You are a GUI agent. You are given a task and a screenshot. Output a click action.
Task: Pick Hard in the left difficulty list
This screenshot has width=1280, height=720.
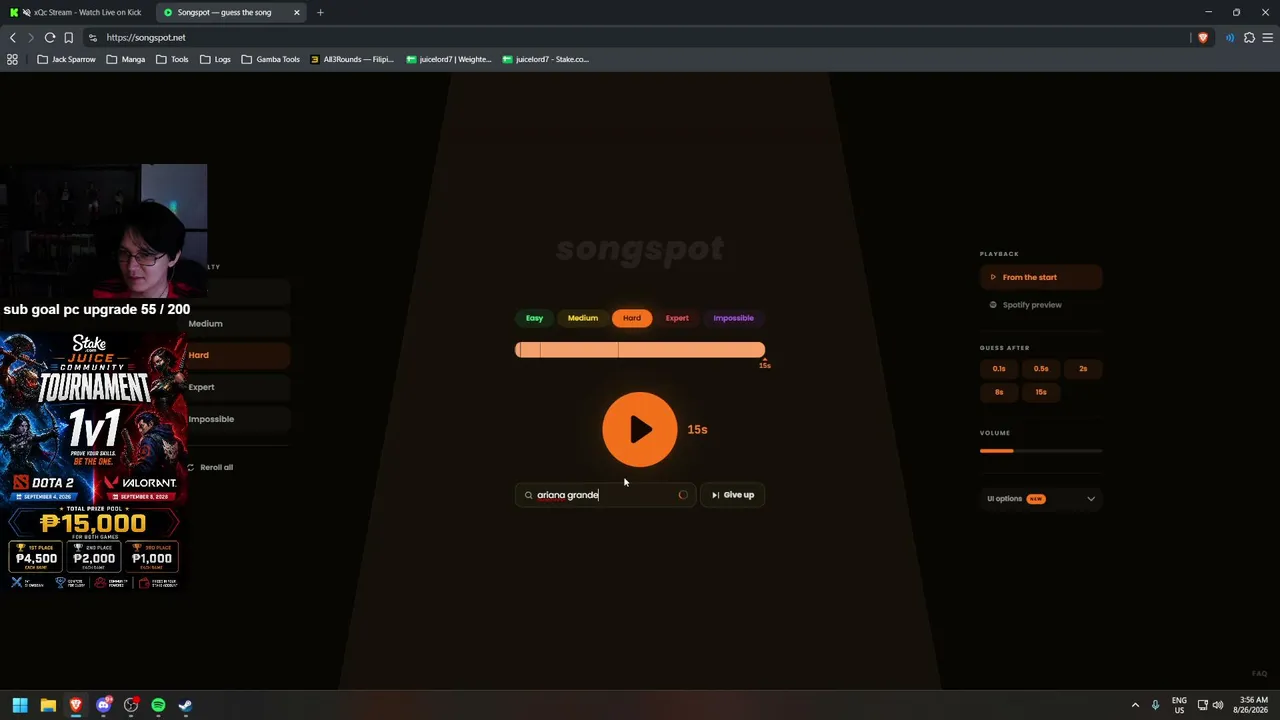pos(237,355)
